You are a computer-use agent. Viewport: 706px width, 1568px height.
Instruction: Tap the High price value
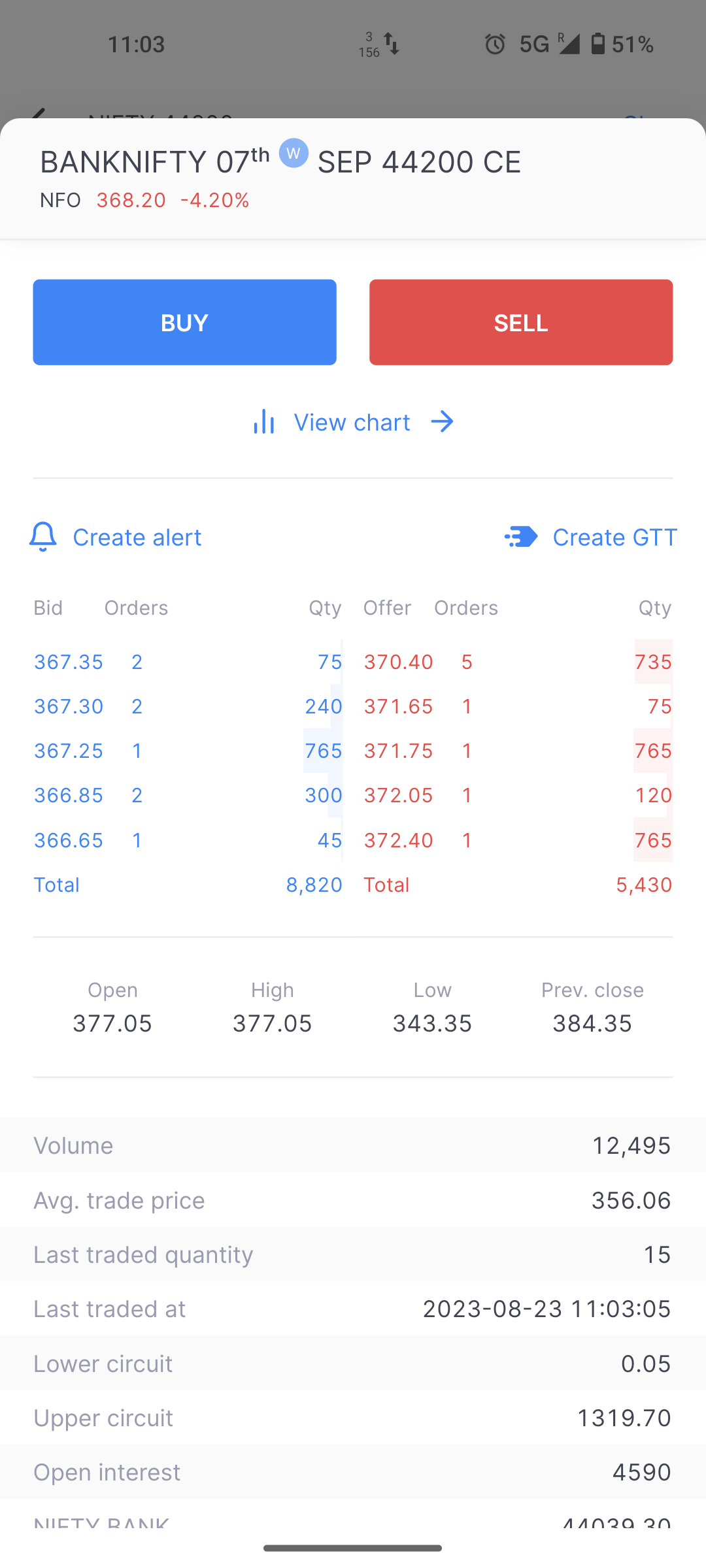273,1023
